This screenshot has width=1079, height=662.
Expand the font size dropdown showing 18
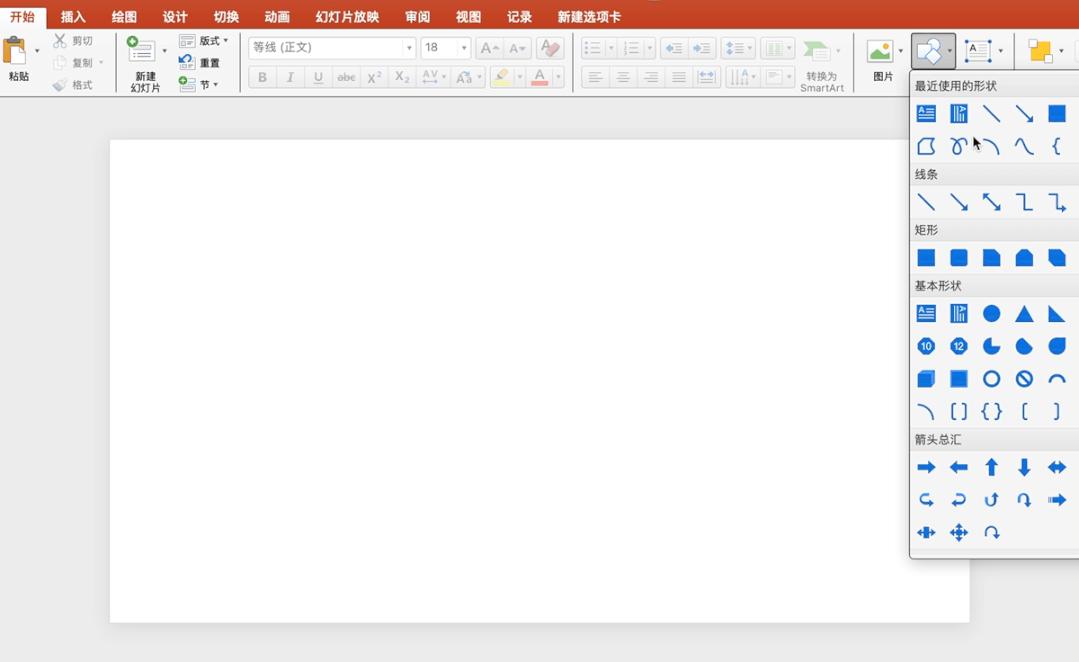tap(464, 48)
